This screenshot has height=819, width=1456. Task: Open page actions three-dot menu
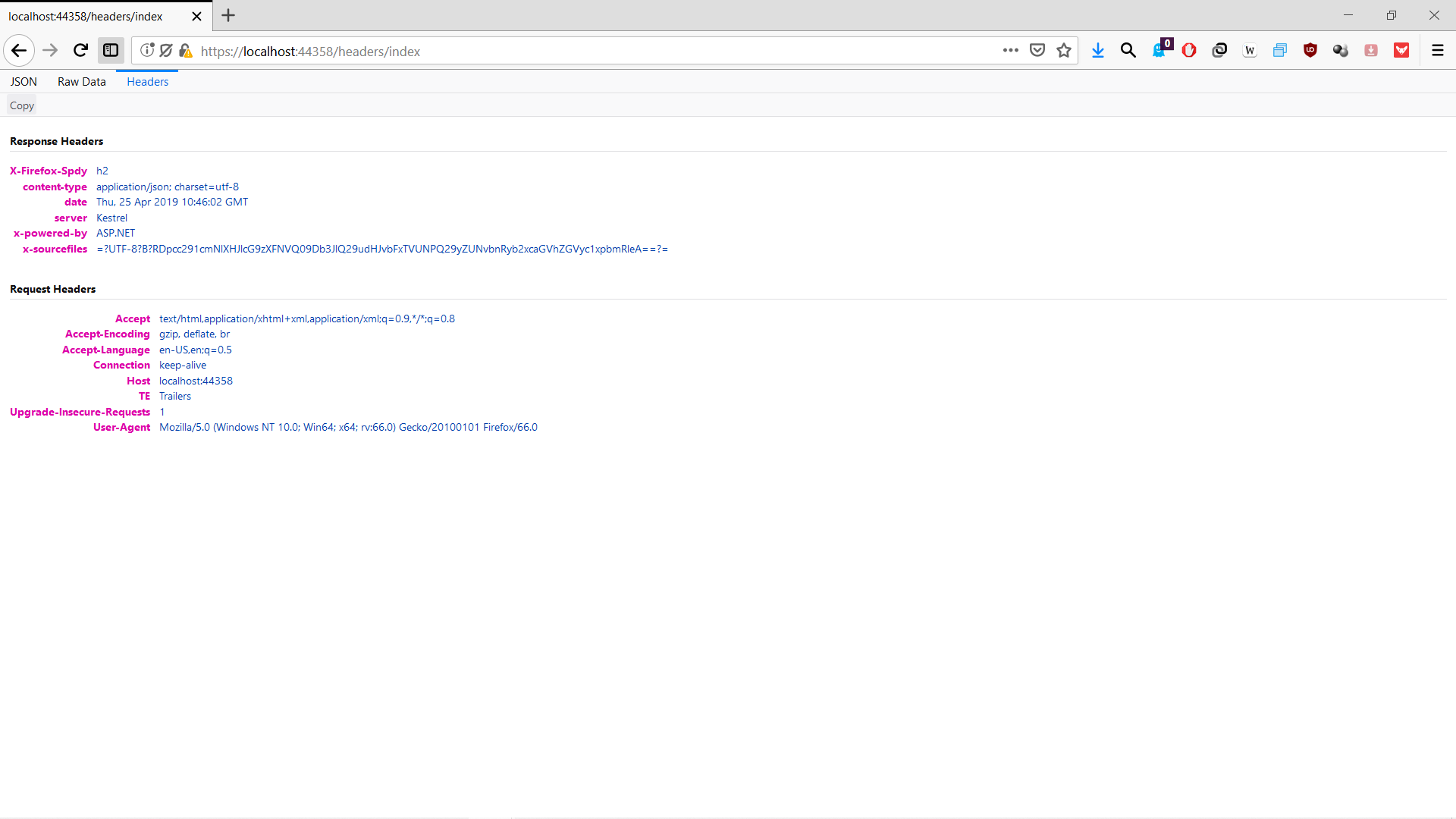pos(1010,51)
